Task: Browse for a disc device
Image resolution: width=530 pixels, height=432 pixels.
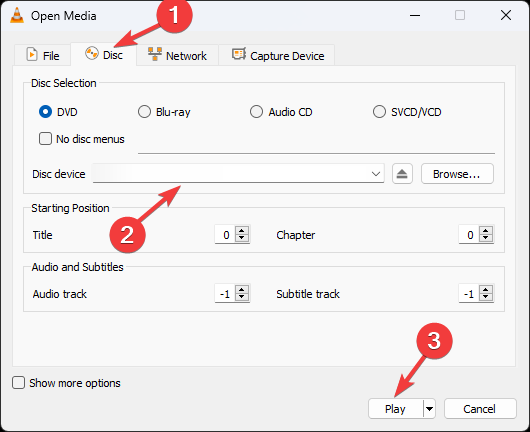Action: tap(457, 174)
